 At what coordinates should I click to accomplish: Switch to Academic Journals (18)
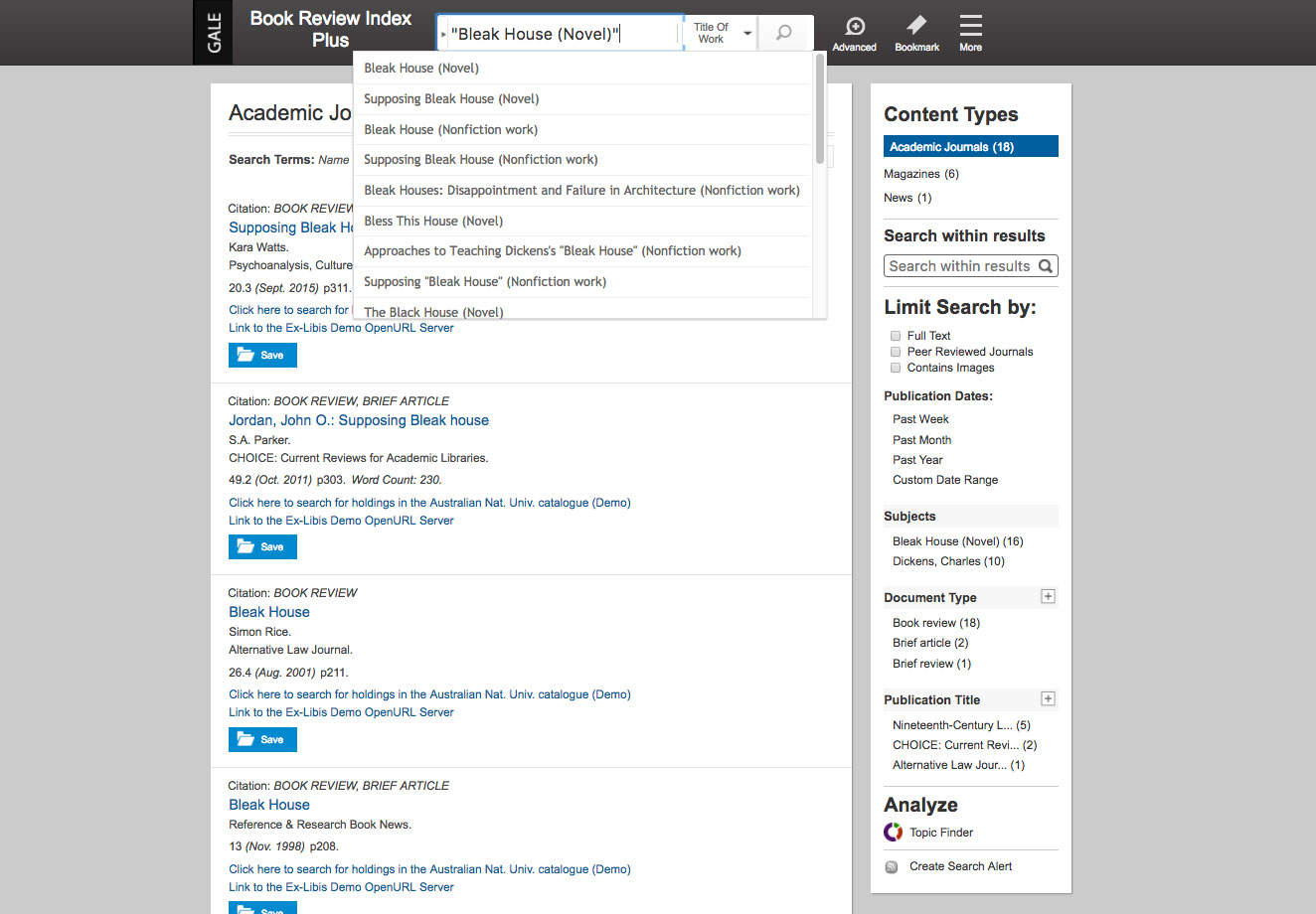971,147
